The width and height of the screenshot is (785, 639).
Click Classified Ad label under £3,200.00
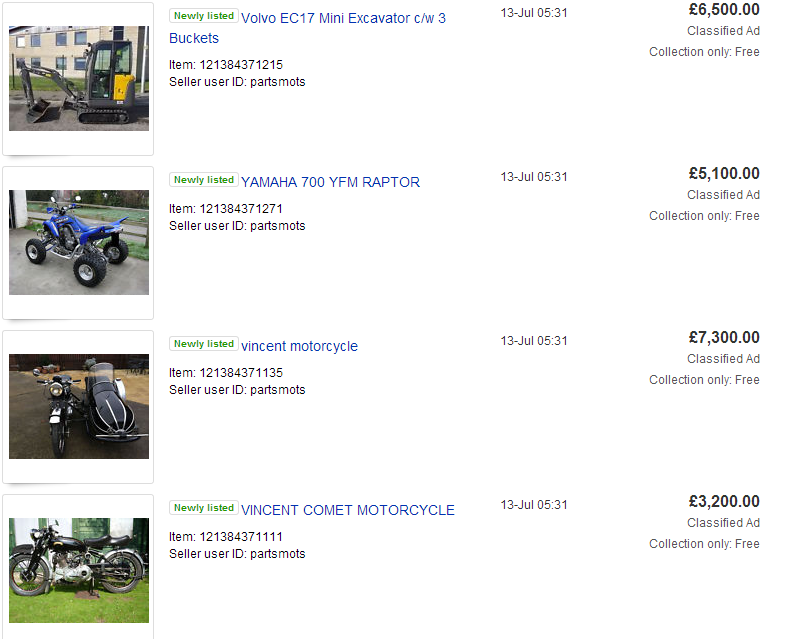723,523
